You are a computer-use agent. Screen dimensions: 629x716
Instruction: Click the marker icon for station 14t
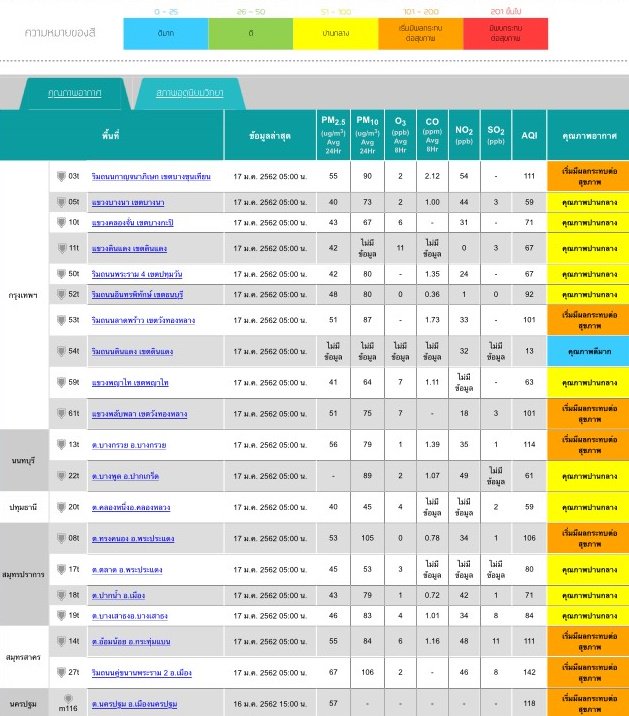[x=61, y=641]
